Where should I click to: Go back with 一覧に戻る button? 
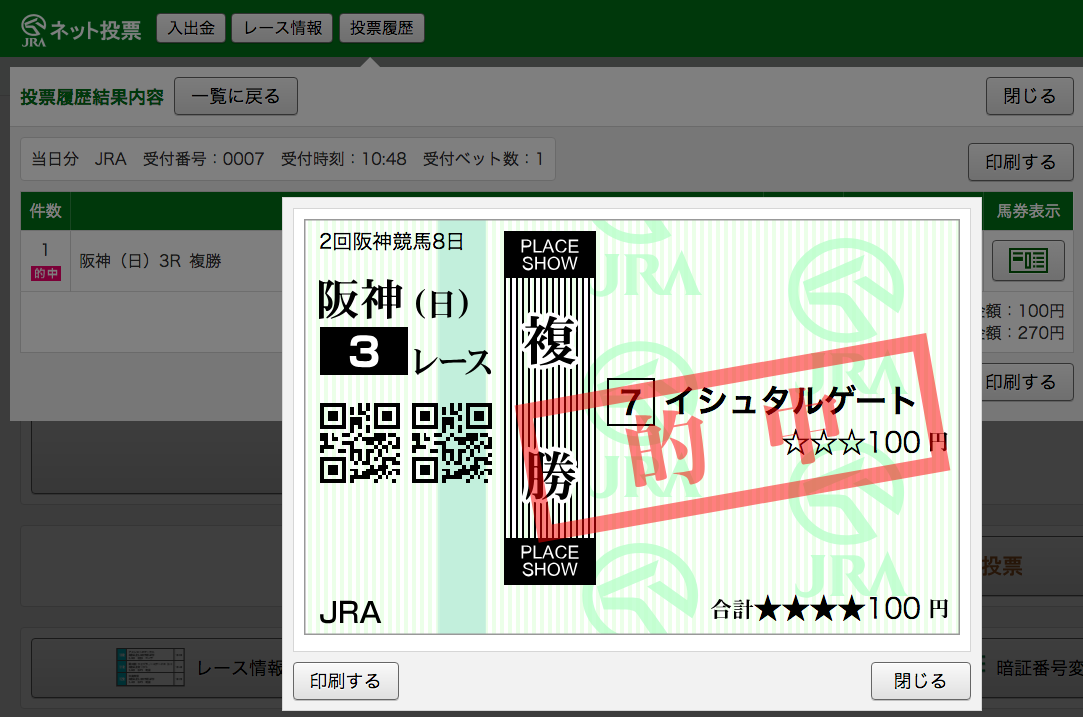[236, 96]
